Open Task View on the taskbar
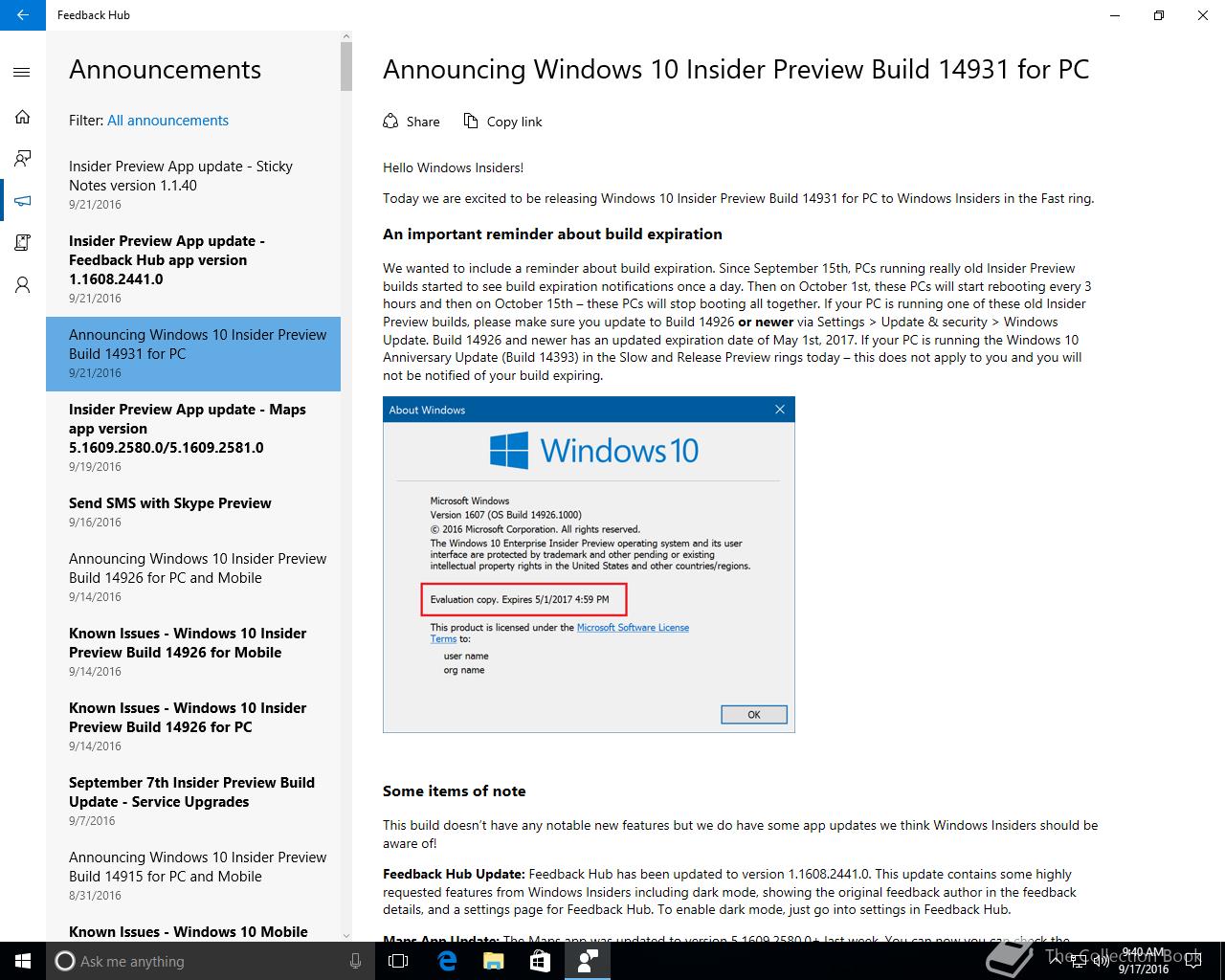 [398, 961]
